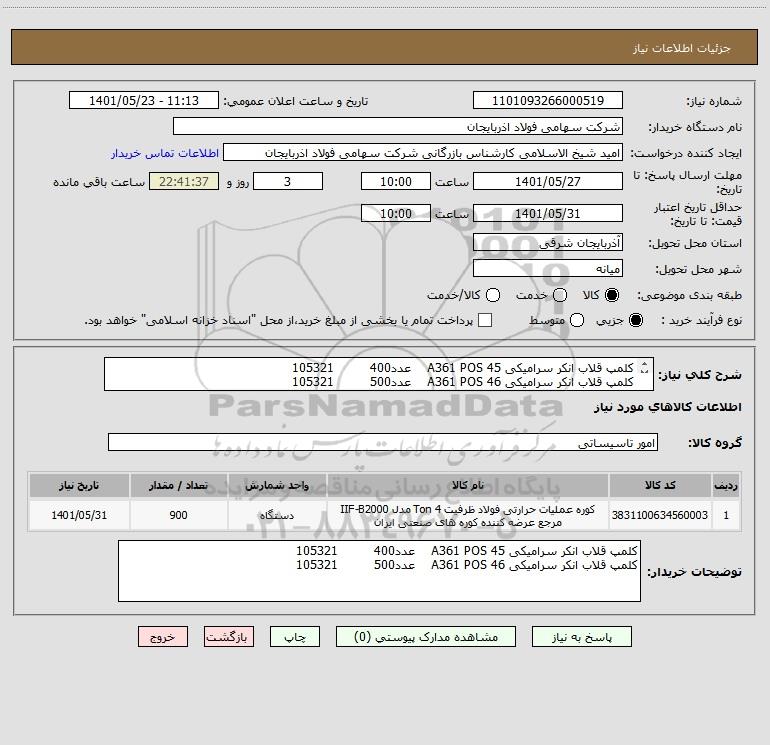The image size is (770, 745).
Task: Click the remaining time field 22:41:37
Action: click(x=184, y=182)
